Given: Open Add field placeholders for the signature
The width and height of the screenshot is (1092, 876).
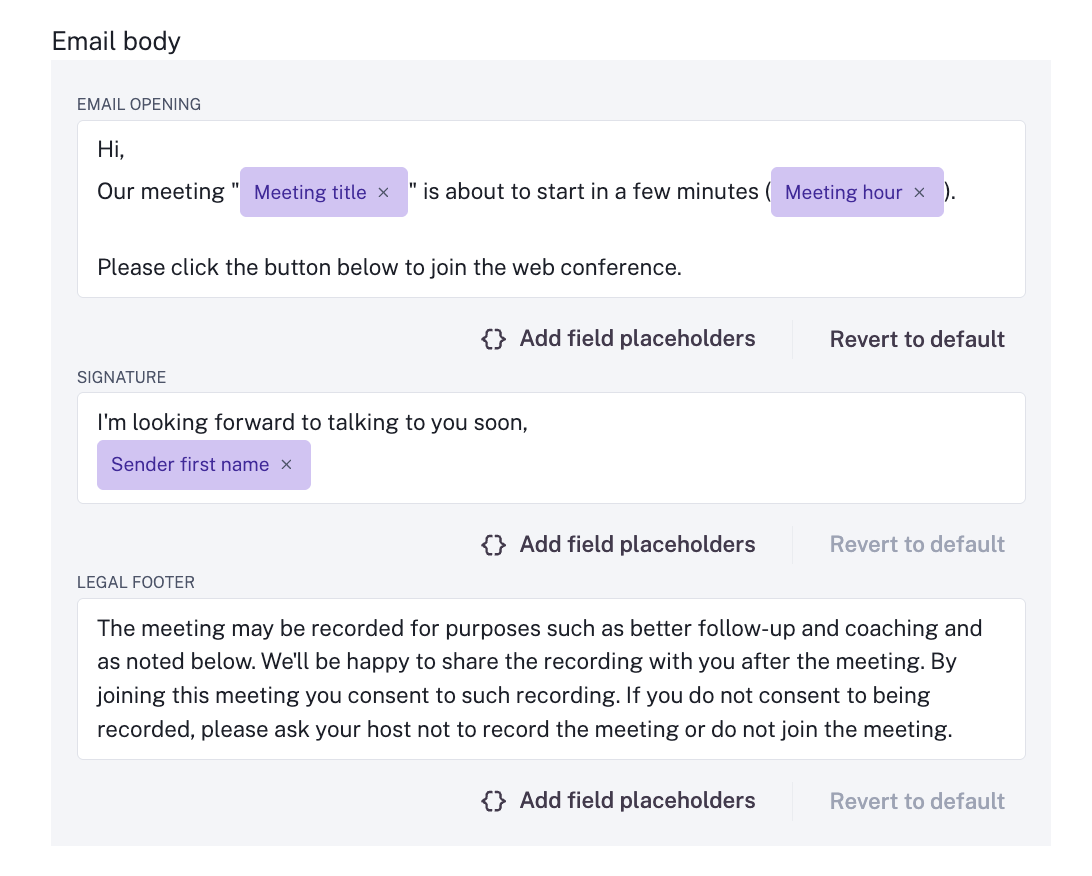Looking at the screenshot, I should 637,544.
